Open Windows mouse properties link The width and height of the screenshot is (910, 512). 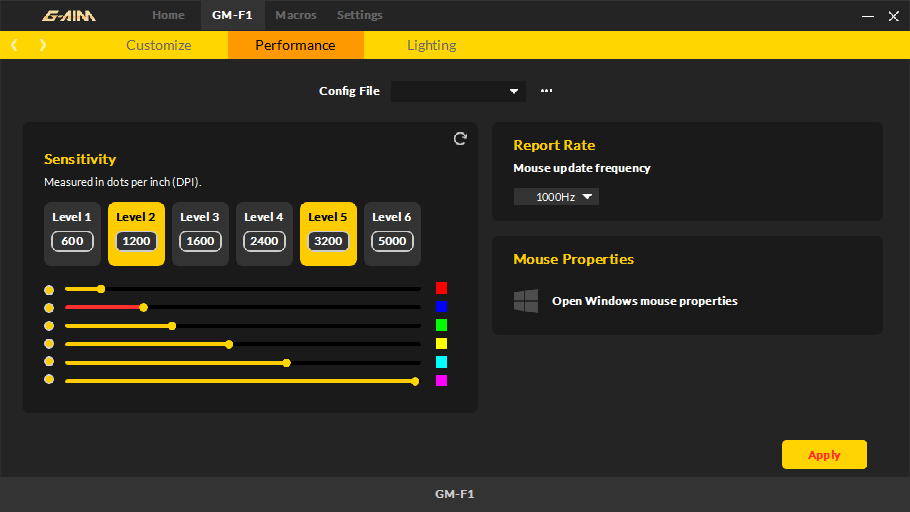[644, 301]
